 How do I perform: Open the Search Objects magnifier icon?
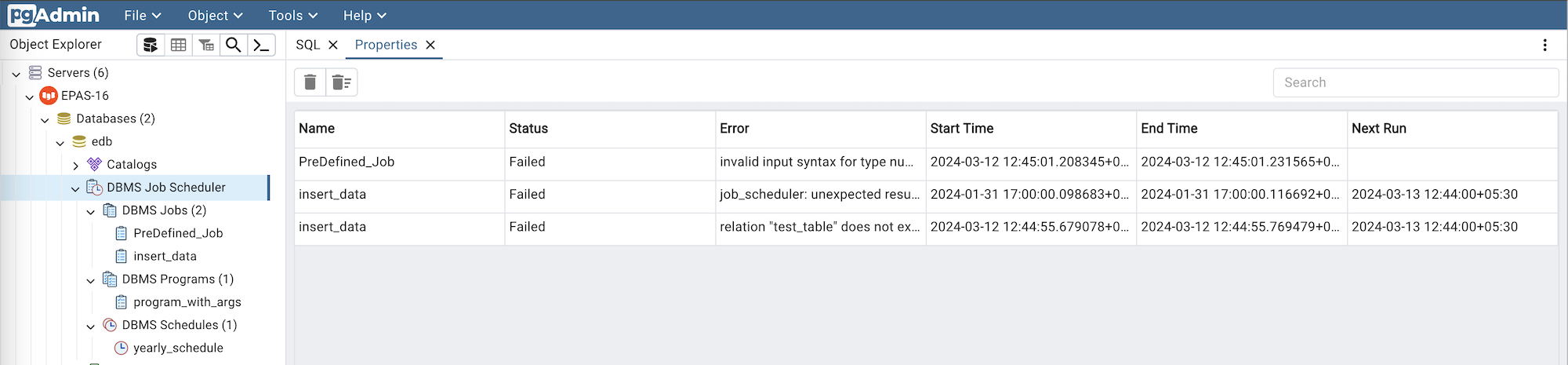click(234, 45)
